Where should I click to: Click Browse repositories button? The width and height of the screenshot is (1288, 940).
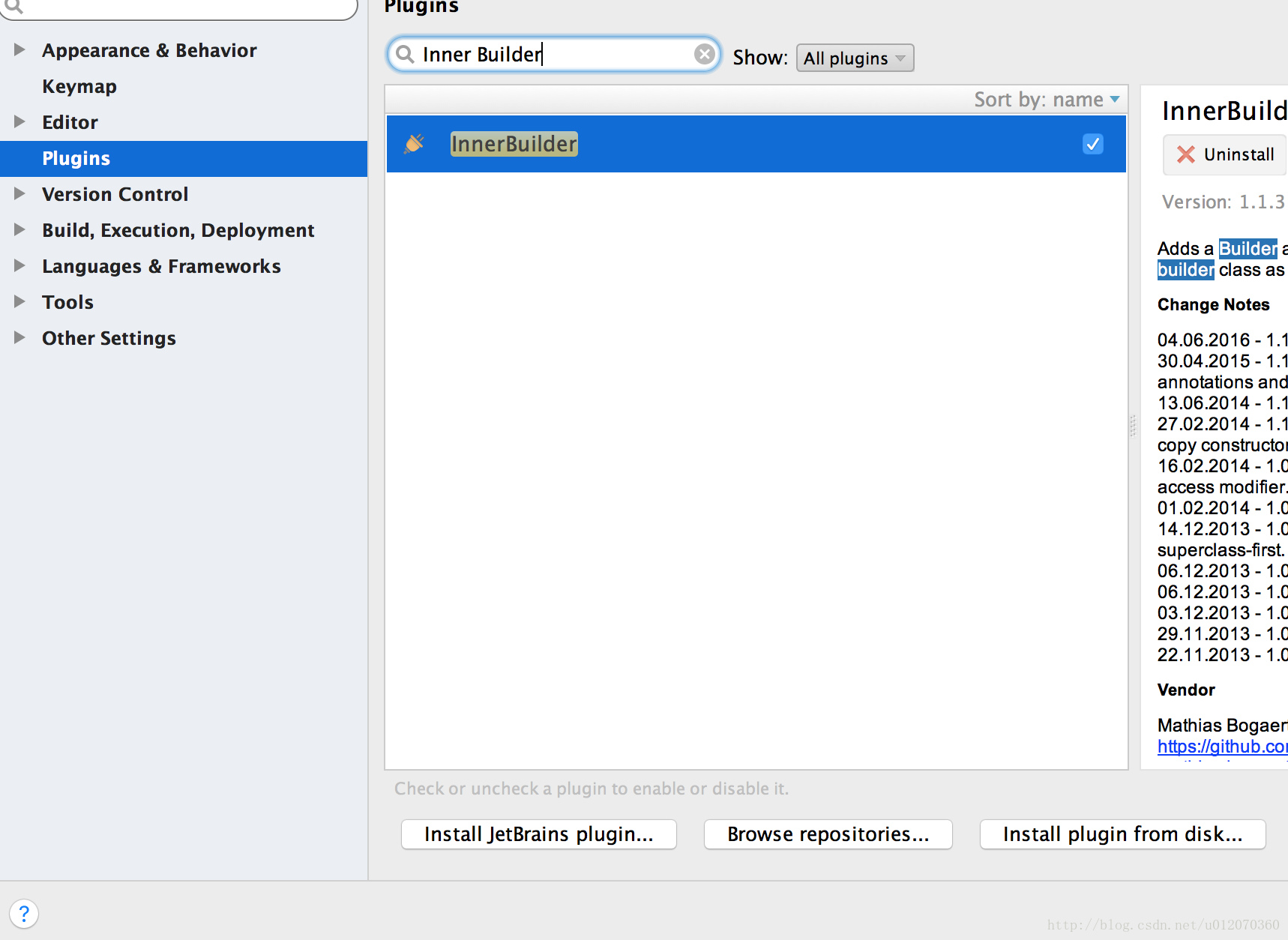coord(828,834)
